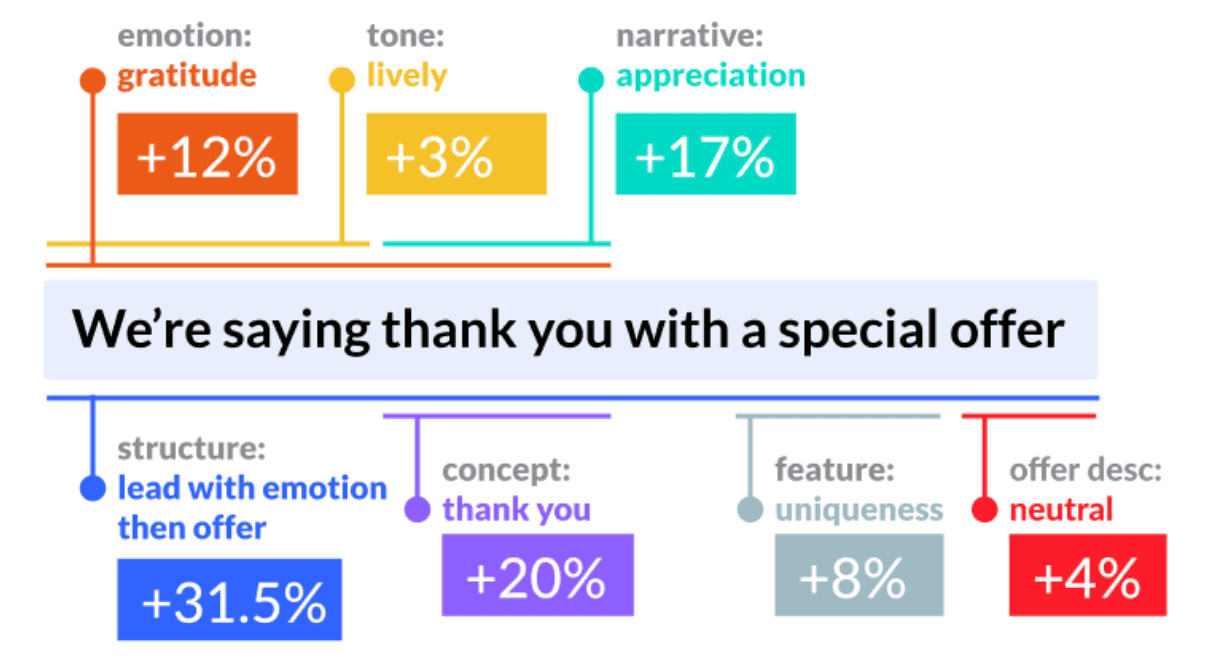Click the headline "We're saying thank you" text
Viewport: 1224px width, 670px height.
tap(568, 330)
